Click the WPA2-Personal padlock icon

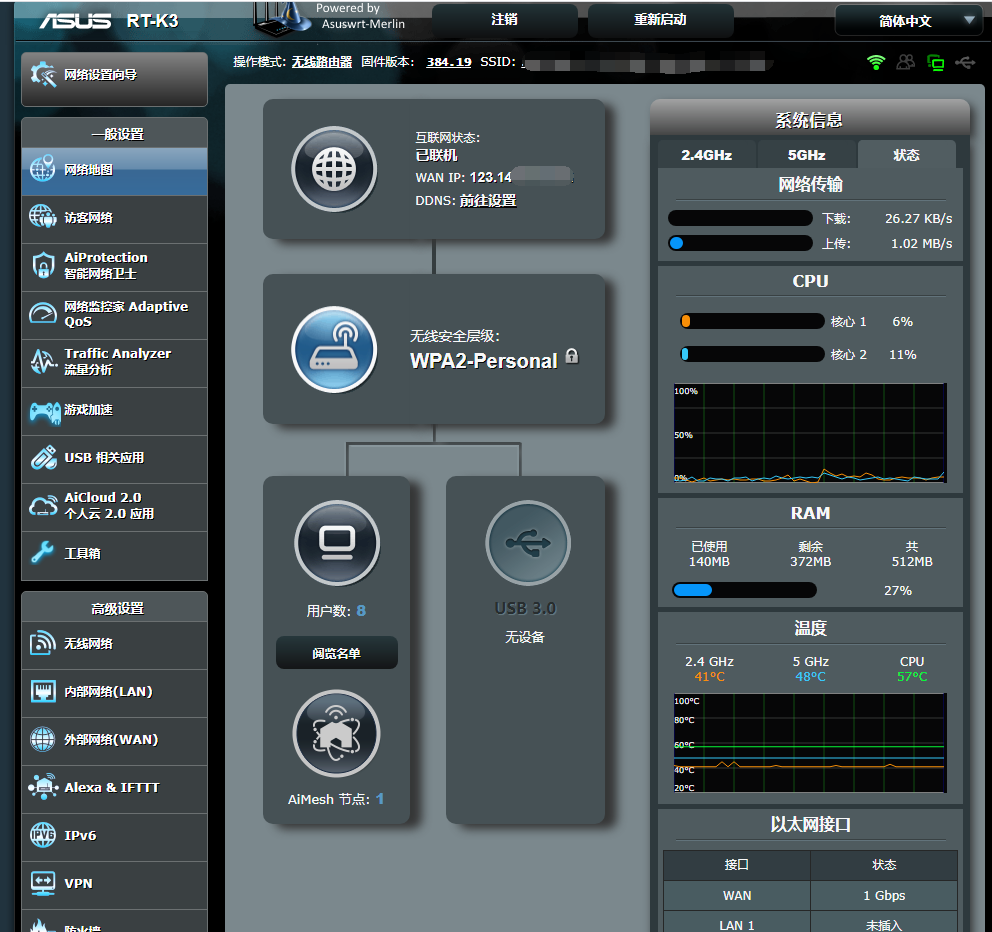coord(571,356)
